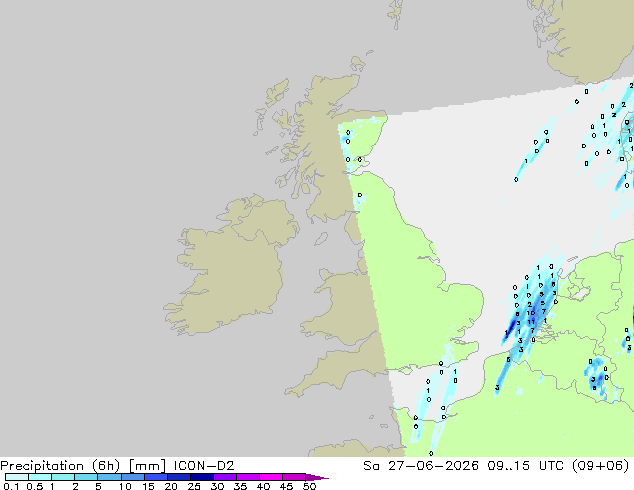Select the 5–10 mm legend color swatch

(109, 477)
